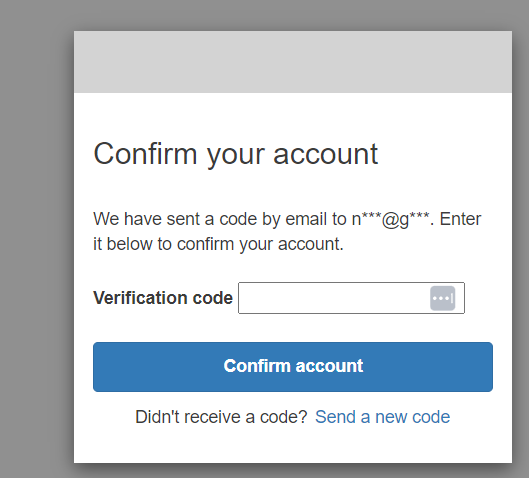Screen dimensions: 529x478
Task: Click 'it below to confirm your account' line
Action: [x=218, y=244]
